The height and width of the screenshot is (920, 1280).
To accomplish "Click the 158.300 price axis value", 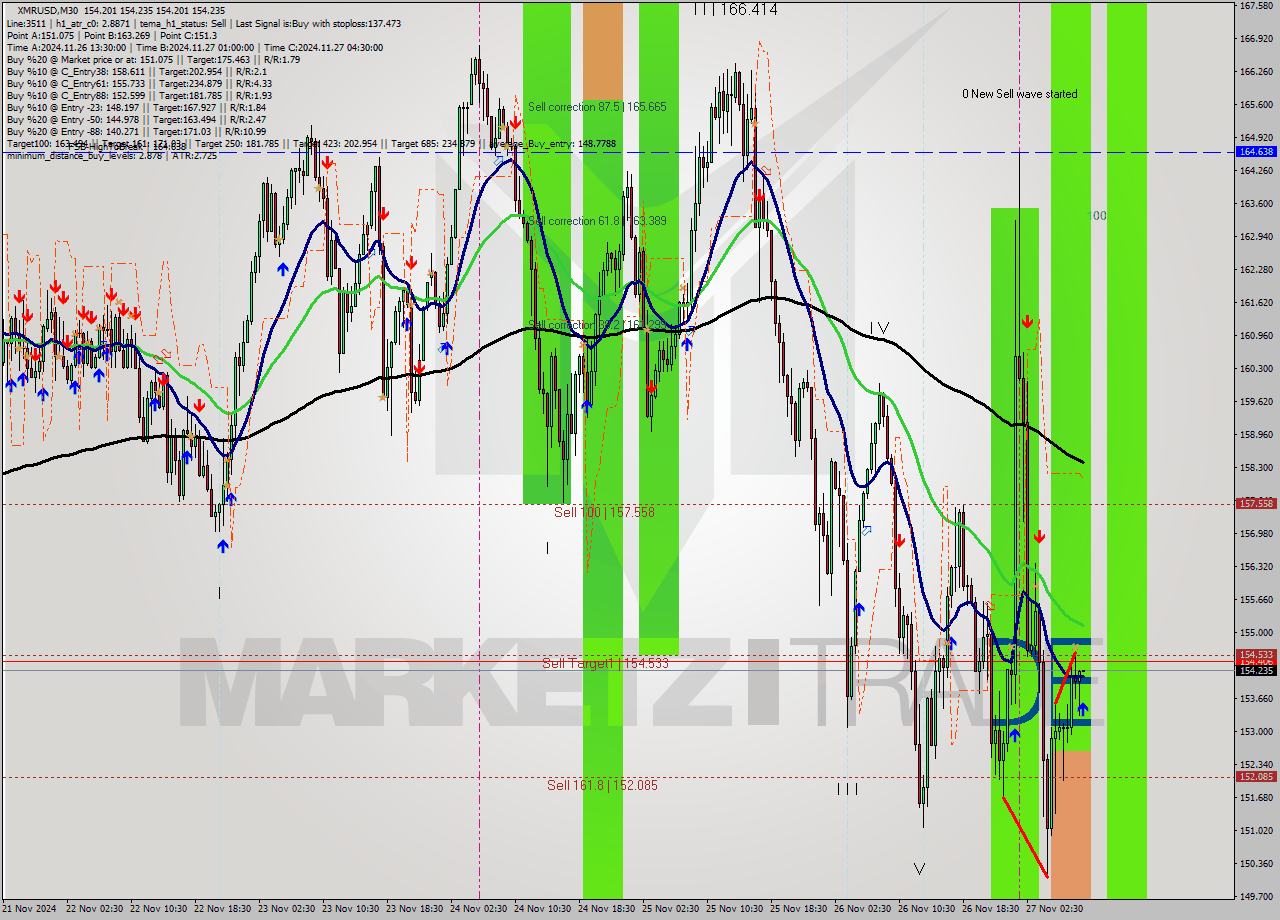I will coord(1255,468).
